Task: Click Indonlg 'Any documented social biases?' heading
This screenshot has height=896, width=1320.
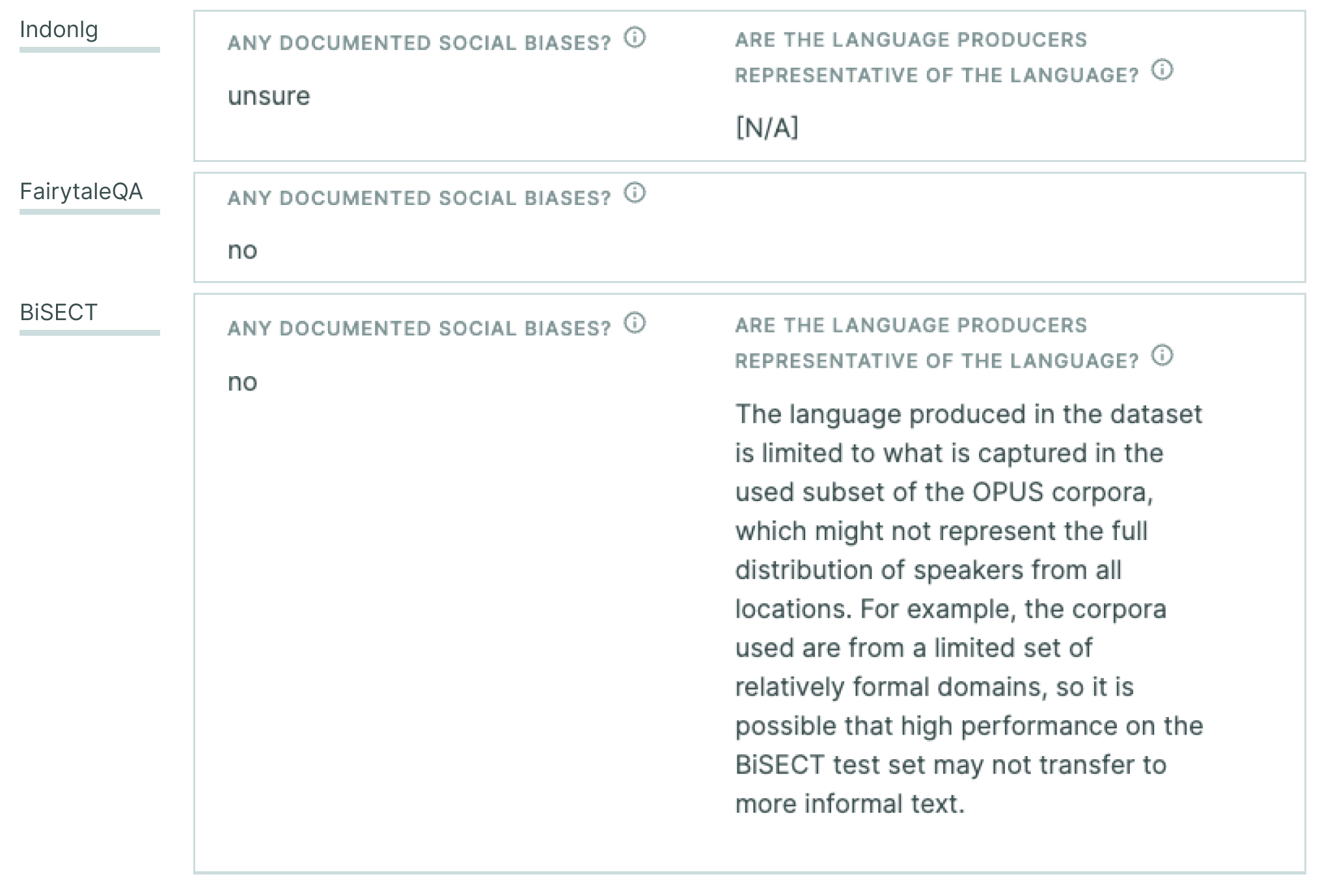Action: coord(420,43)
